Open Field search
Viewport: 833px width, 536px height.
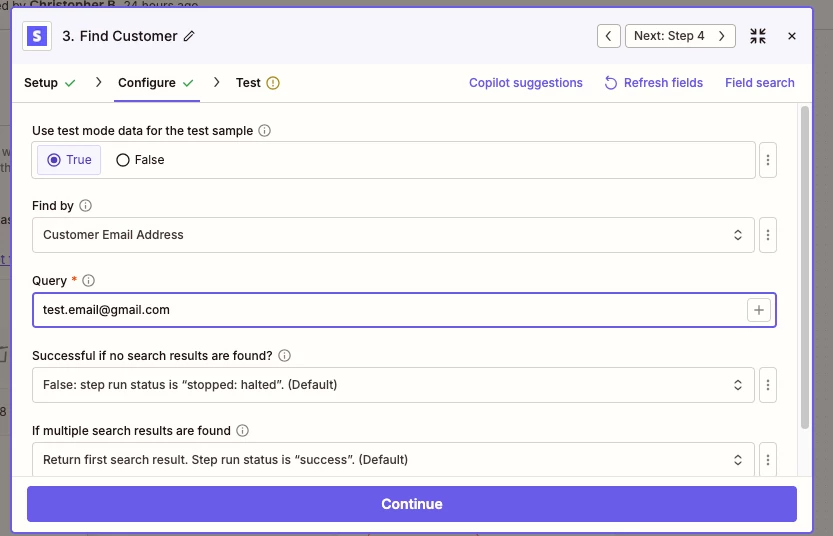pyautogui.click(x=760, y=83)
